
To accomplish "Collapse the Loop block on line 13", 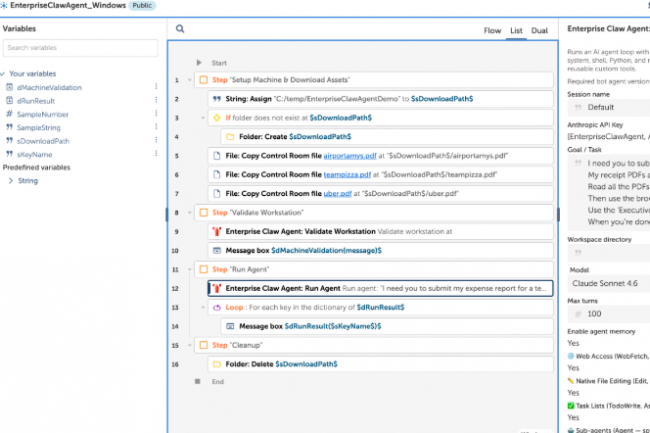I will (x=203, y=307).
